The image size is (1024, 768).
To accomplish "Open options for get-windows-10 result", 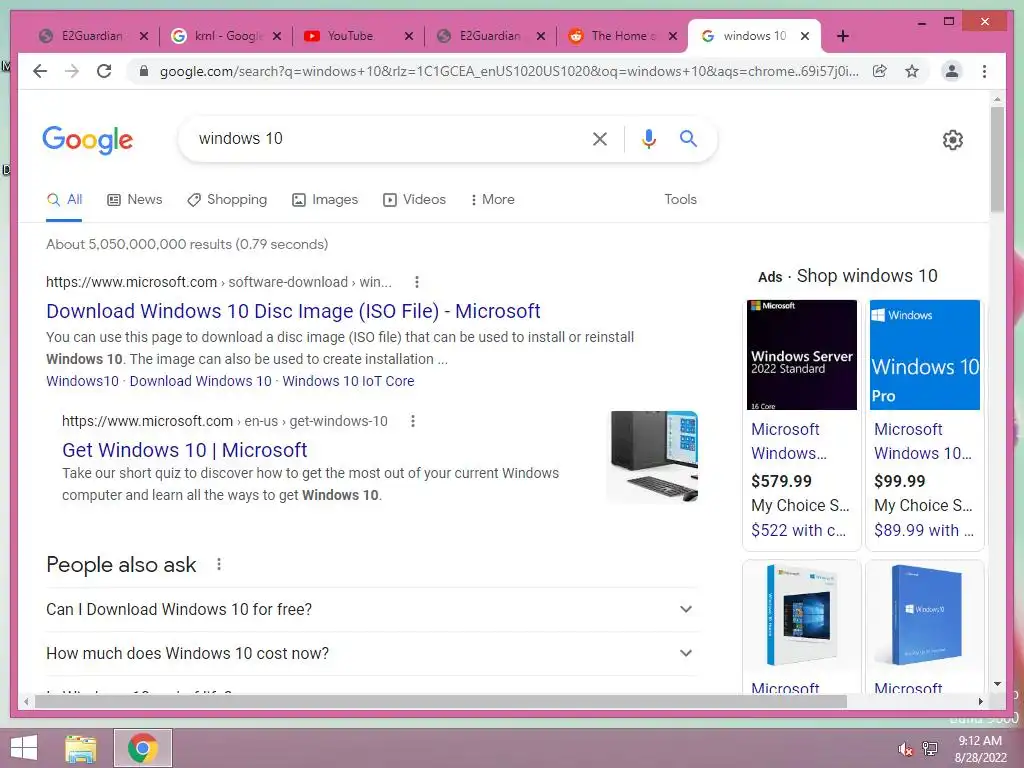I will 413,421.
